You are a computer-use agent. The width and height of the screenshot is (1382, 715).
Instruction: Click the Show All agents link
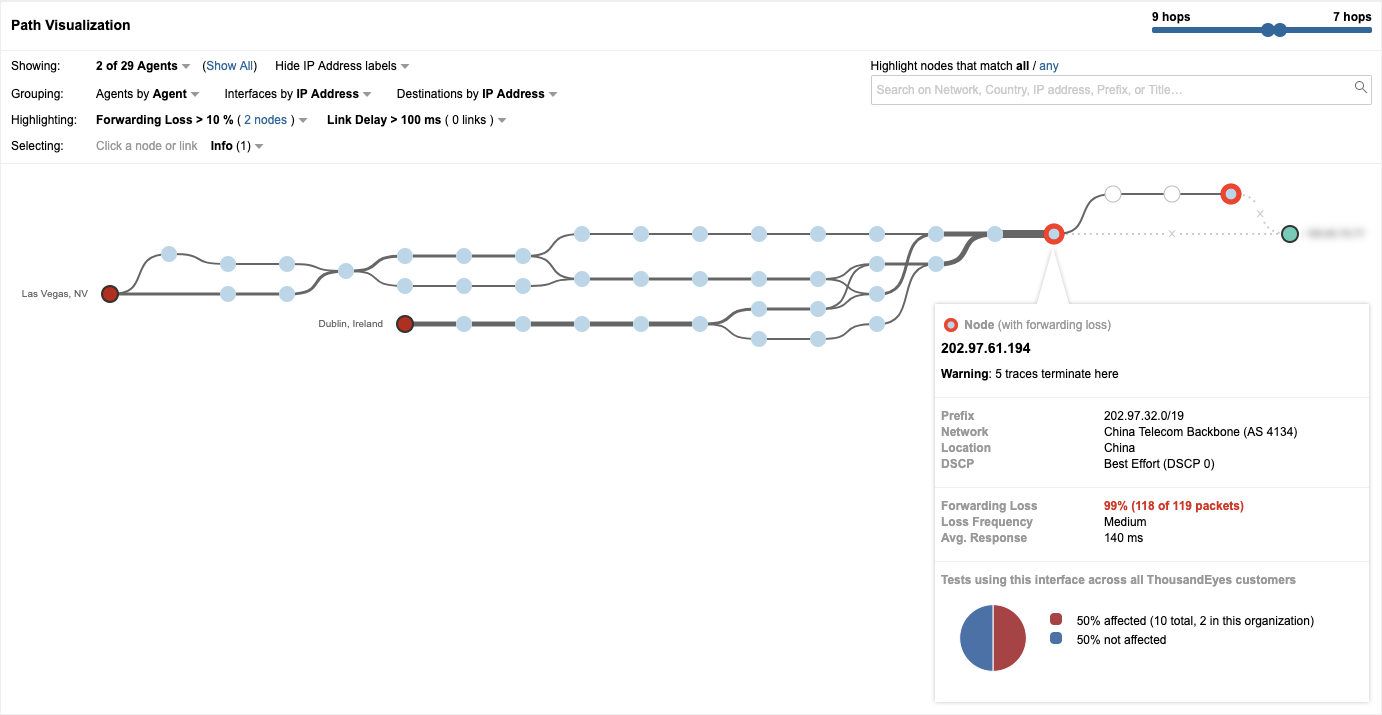[229, 66]
